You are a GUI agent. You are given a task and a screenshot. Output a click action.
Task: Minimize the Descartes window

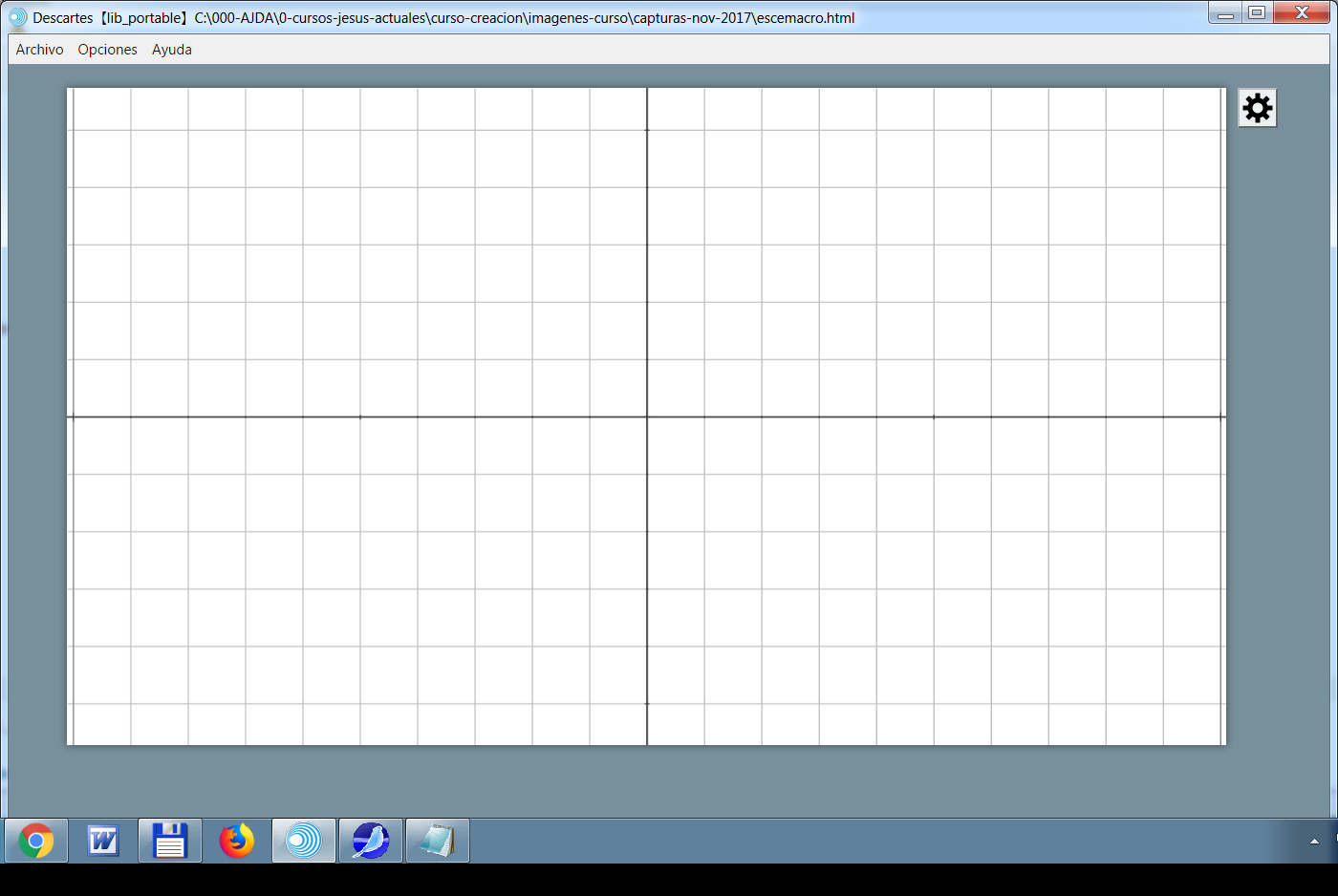[1225, 13]
